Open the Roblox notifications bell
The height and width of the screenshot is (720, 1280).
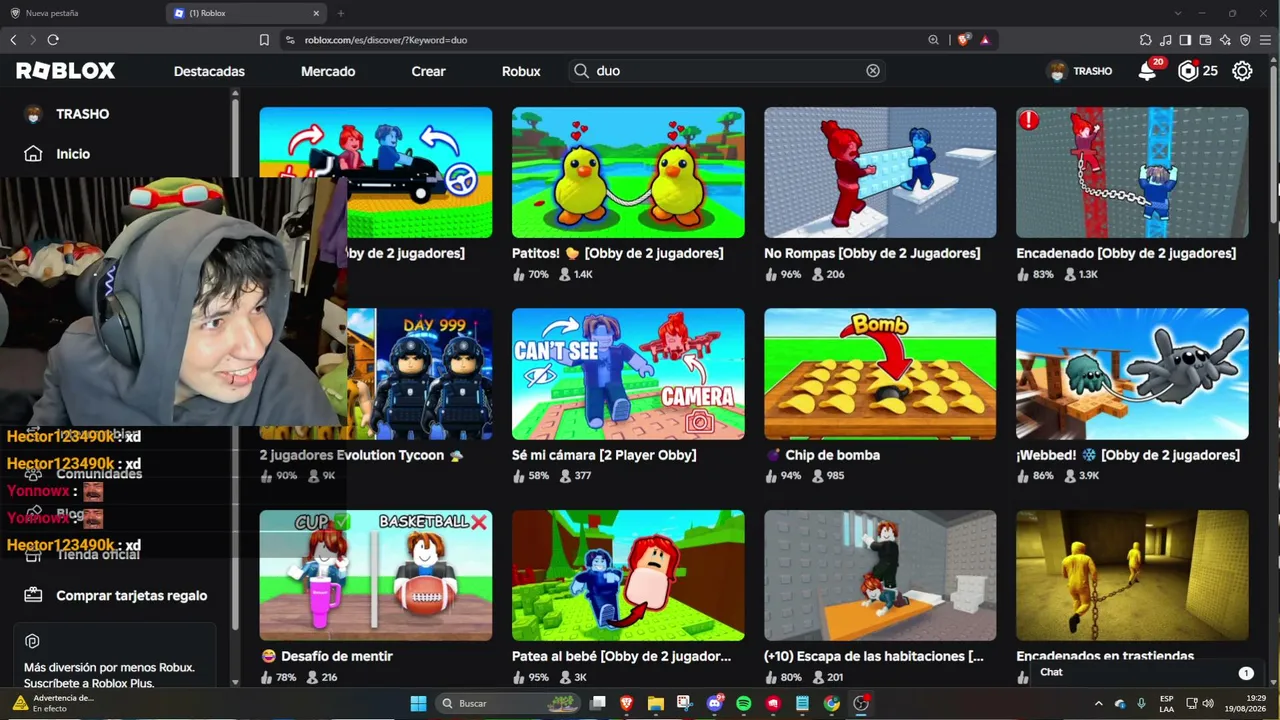(x=1147, y=71)
